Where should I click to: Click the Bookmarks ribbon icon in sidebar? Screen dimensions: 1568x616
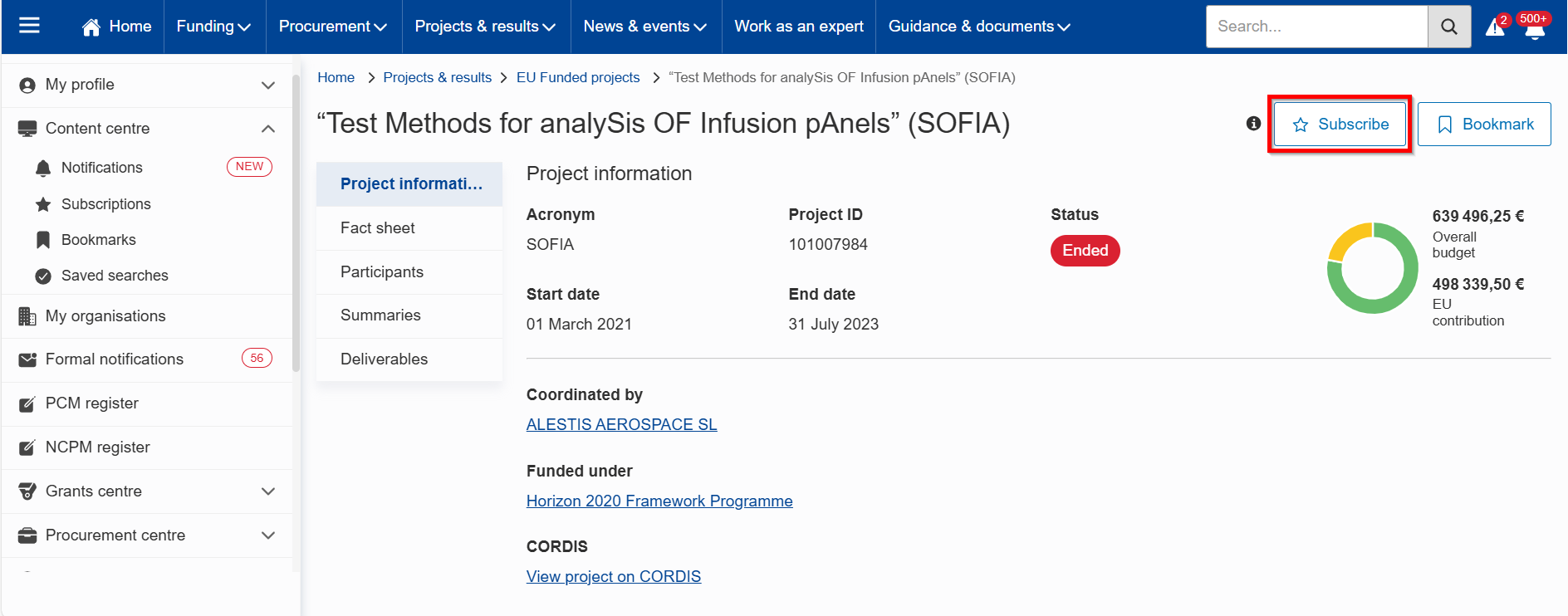click(x=43, y=240)
